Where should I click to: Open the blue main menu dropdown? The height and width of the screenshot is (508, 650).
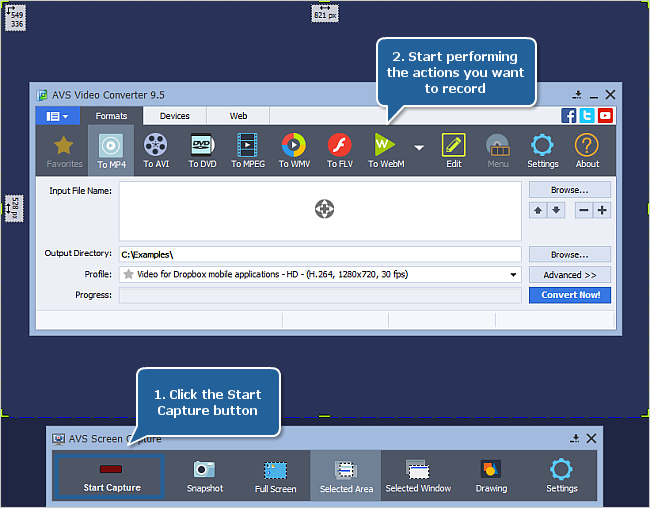(x=58, y=116)
